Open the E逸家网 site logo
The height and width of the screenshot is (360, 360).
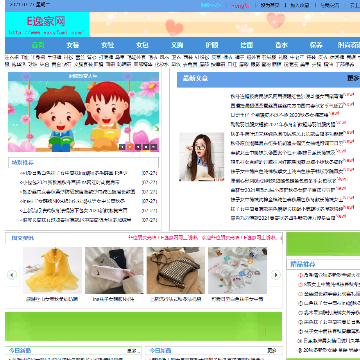[47, 24]
